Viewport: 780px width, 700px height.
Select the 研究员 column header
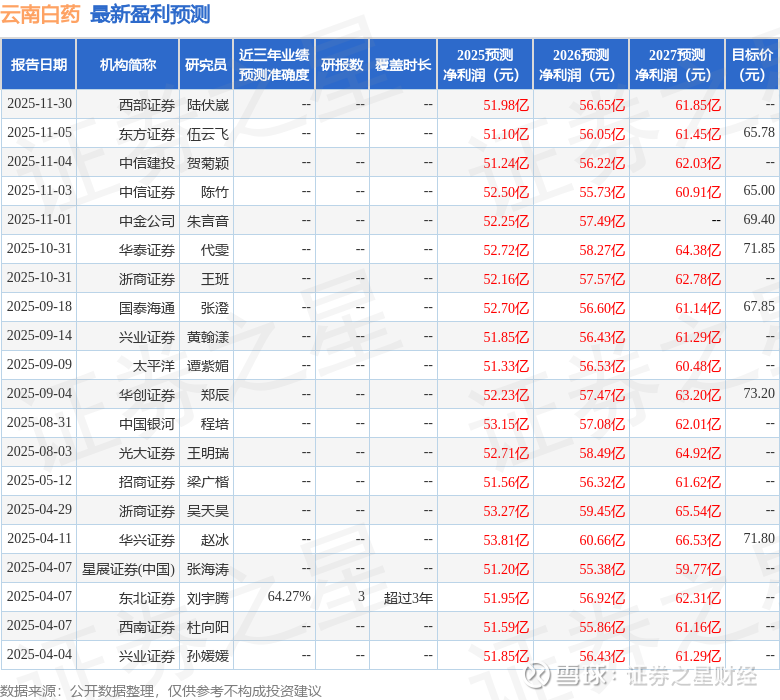[x=206, y=65]
